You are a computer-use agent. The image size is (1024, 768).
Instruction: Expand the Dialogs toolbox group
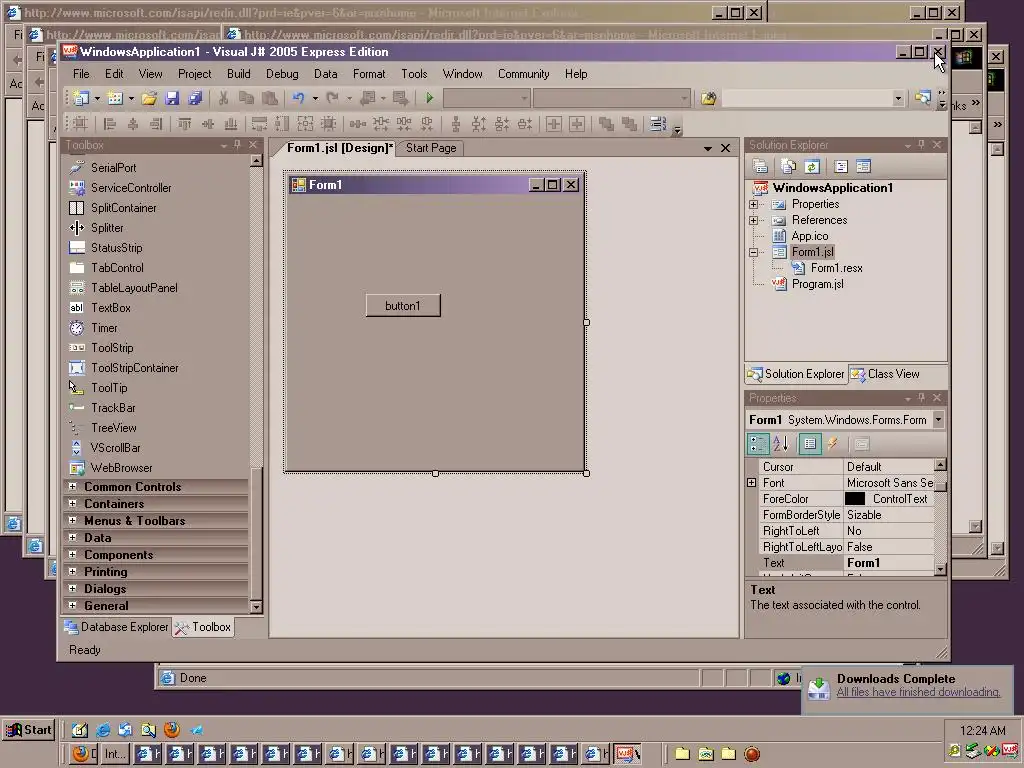(x=72, y=588)
